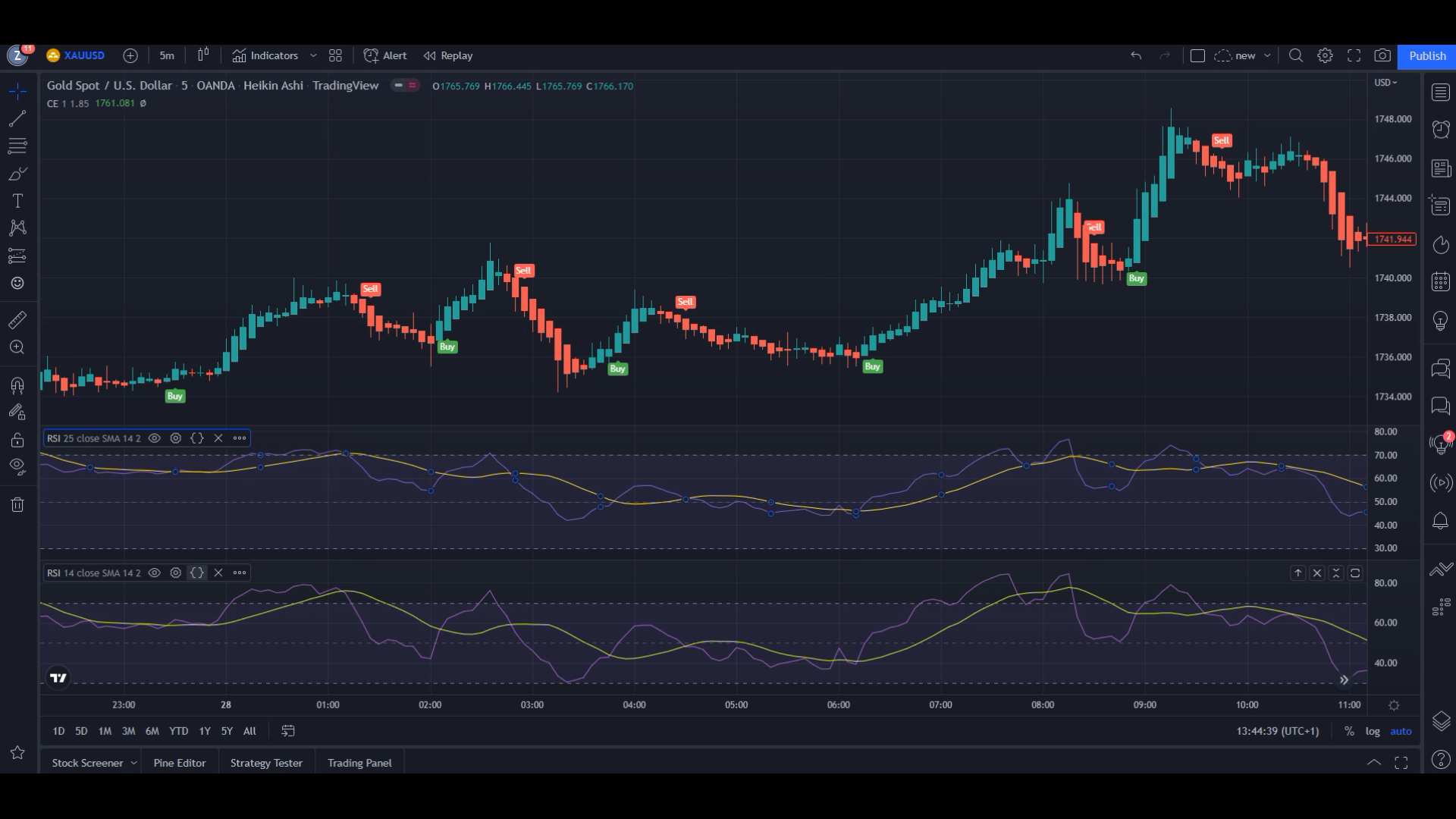The image size is (1456, 819).
Task: Toggle auto scaling on the price axis
Action: click(x=1401, y=731)
